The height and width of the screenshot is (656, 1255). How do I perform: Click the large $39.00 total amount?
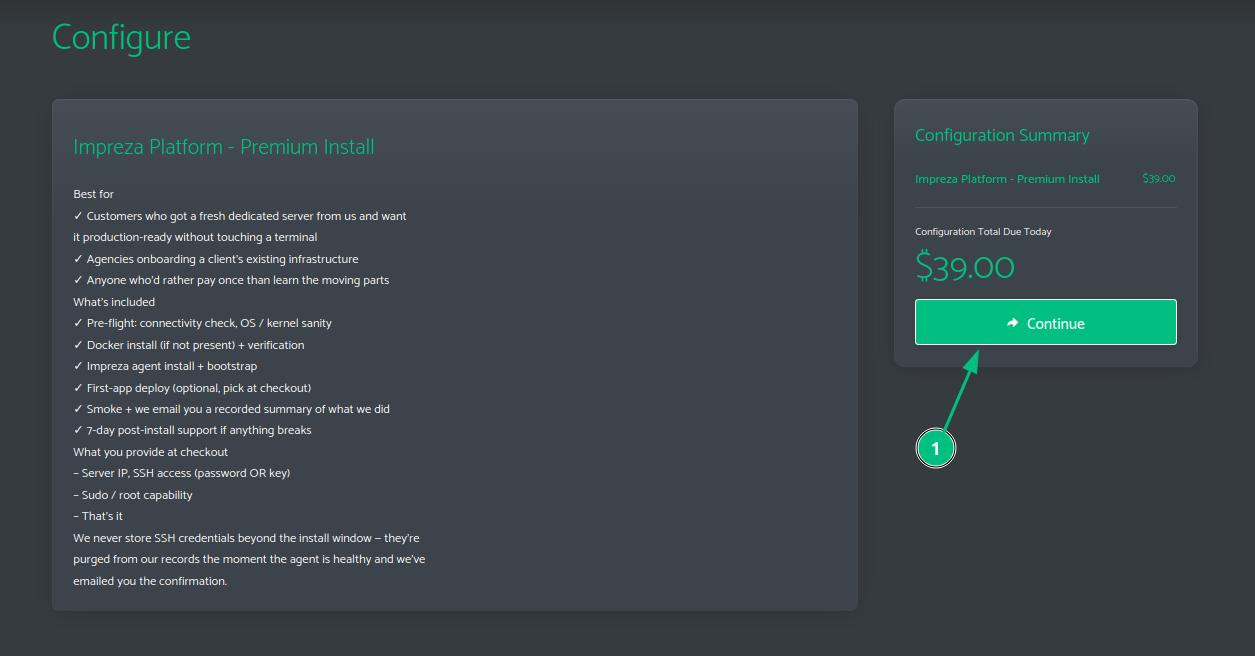965,267
